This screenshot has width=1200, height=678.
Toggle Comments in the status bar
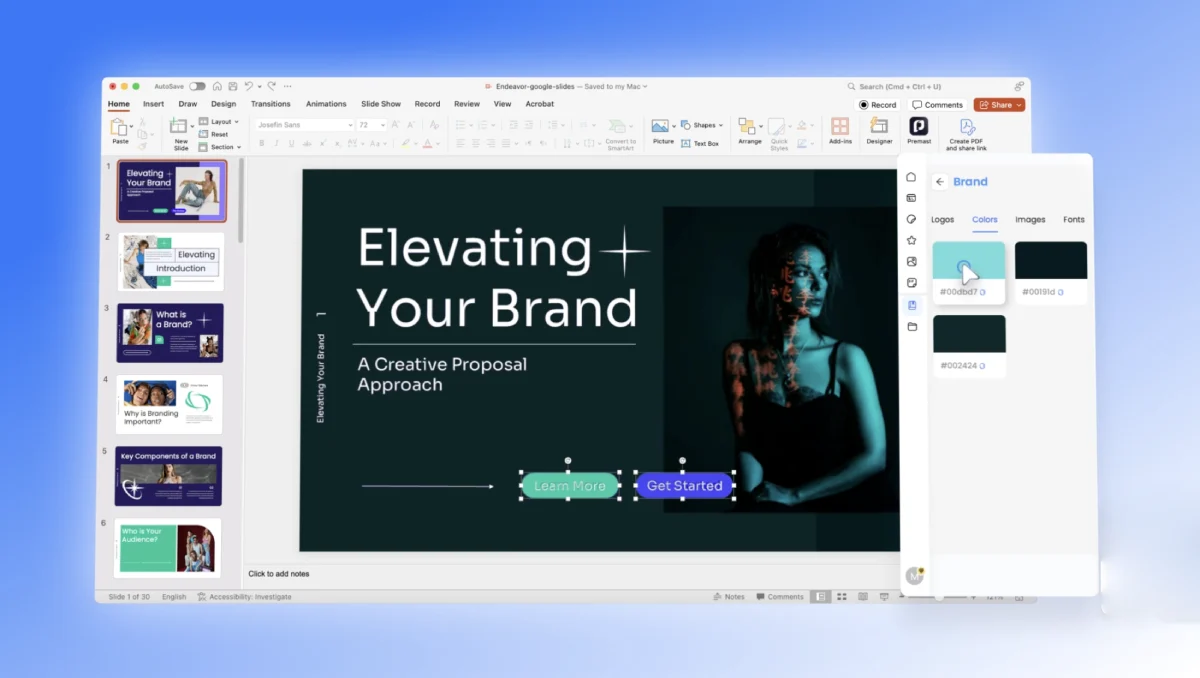click(x=780, y=597)
